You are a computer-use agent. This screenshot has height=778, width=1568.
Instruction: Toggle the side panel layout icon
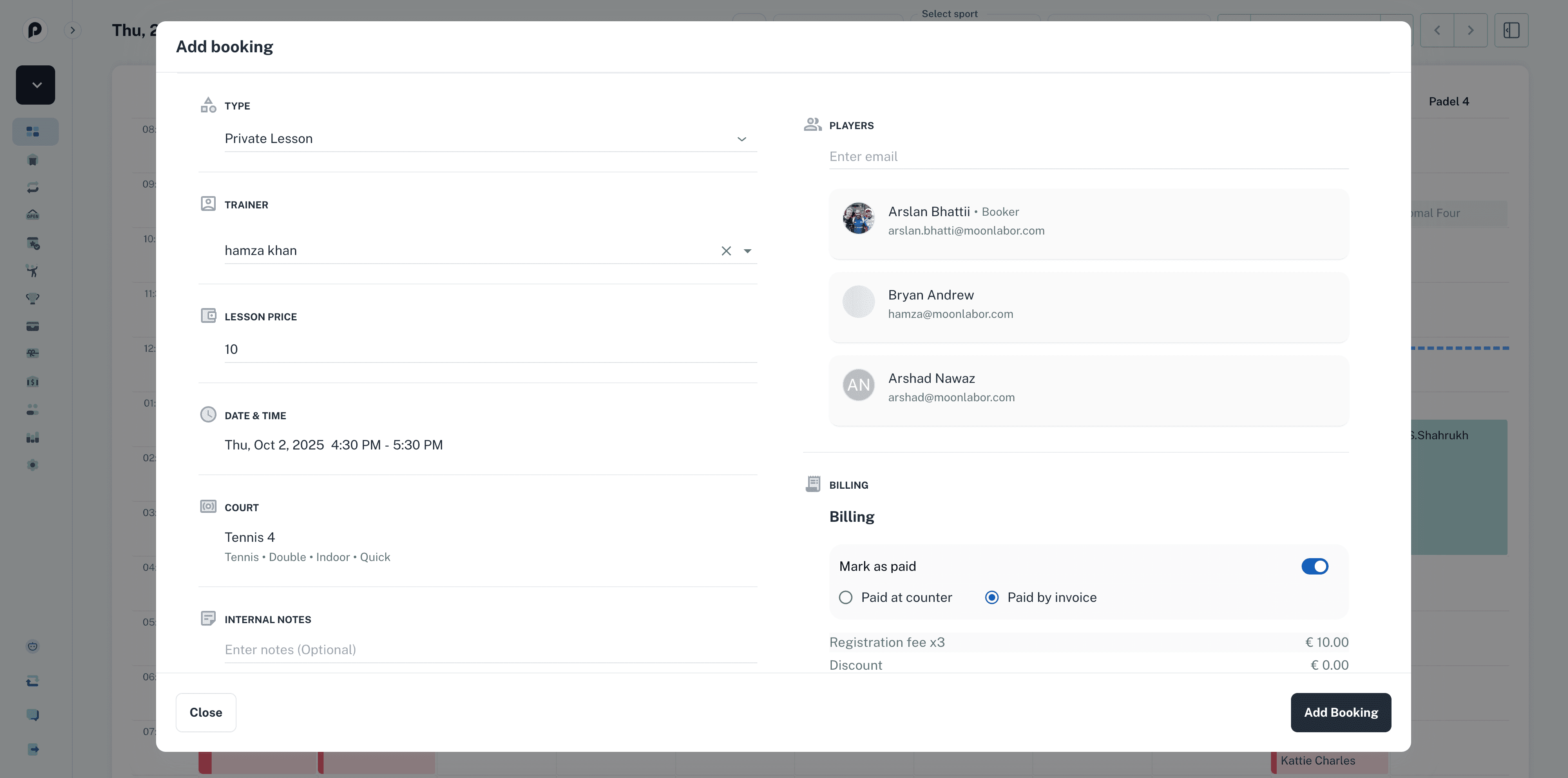(1511, 30)
